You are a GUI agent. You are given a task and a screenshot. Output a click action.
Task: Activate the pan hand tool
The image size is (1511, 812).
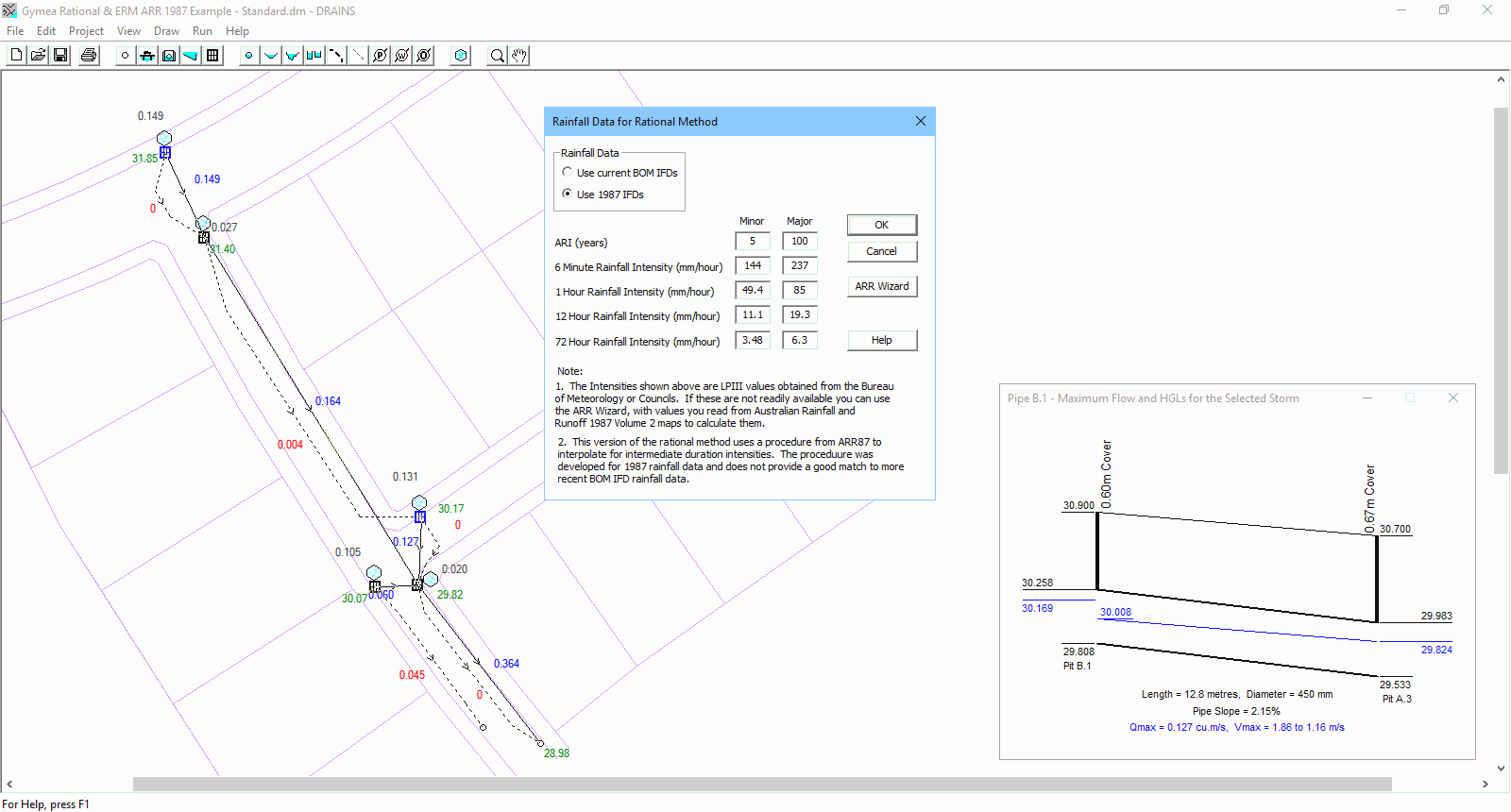coord(518,56)
